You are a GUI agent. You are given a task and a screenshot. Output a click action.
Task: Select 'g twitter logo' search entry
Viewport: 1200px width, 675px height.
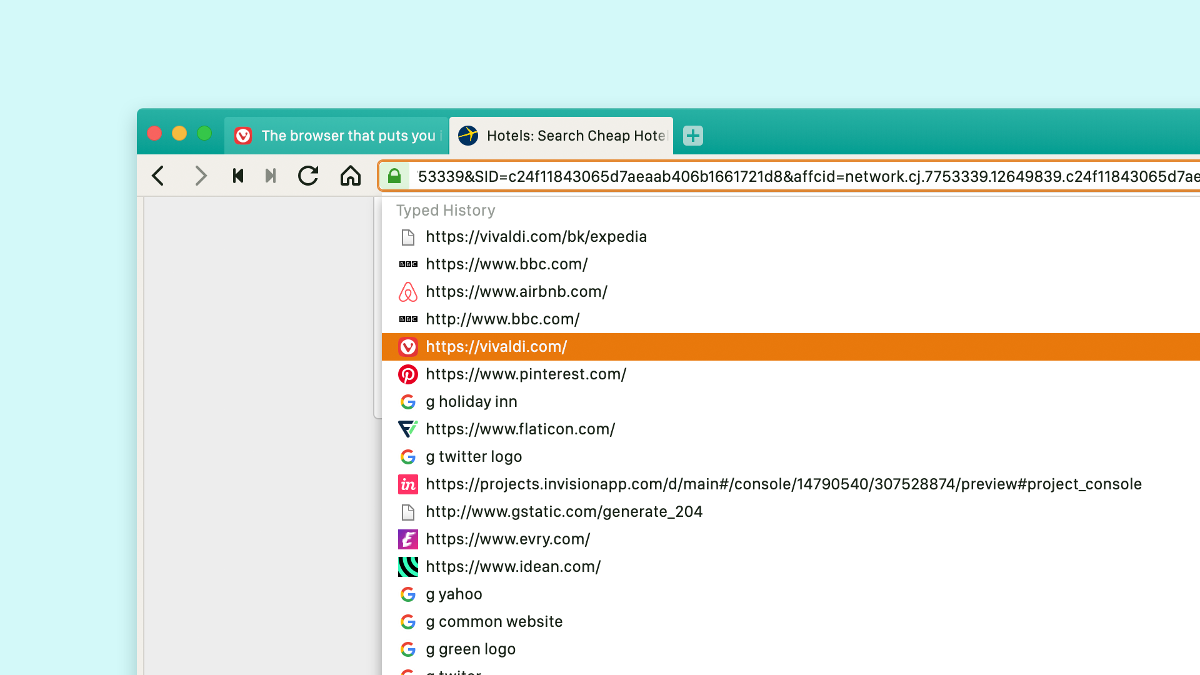point(791,457)
